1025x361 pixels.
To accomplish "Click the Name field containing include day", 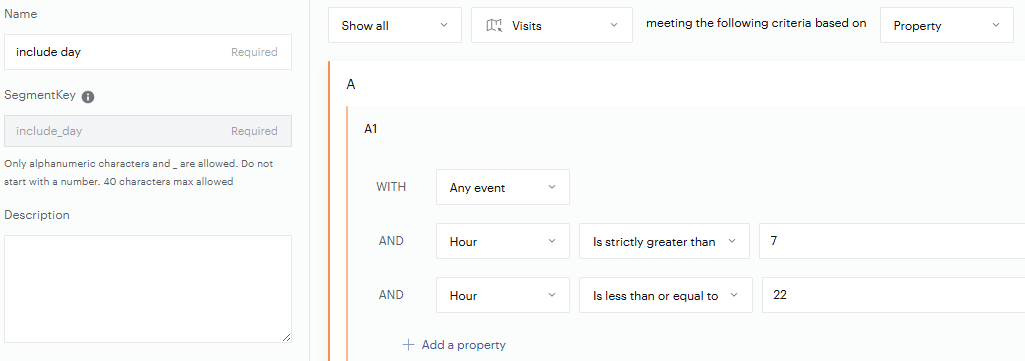I will click(148, 52).
